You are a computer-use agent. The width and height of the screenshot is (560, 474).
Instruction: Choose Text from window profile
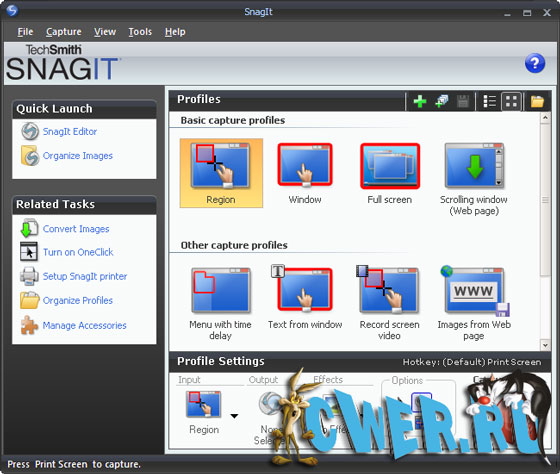(x=305, y=297)
